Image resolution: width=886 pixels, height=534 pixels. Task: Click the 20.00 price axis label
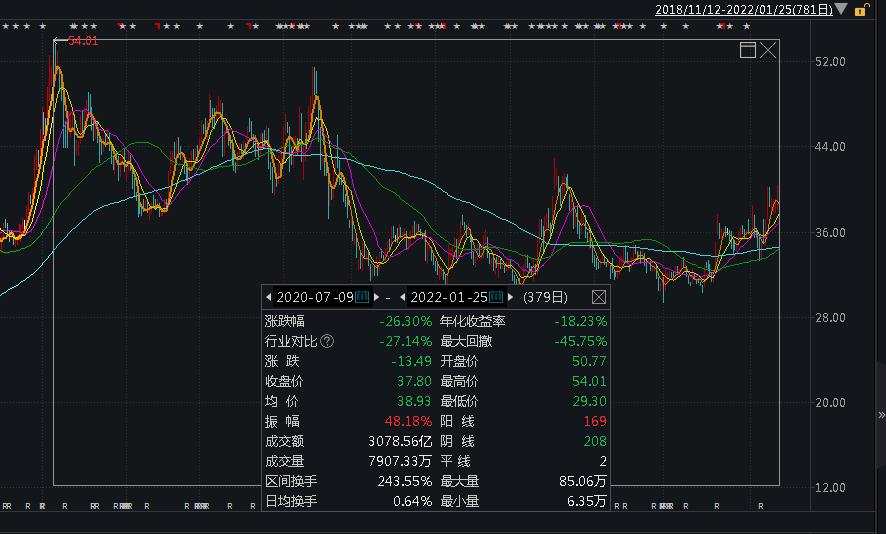[x=830, y=403]
